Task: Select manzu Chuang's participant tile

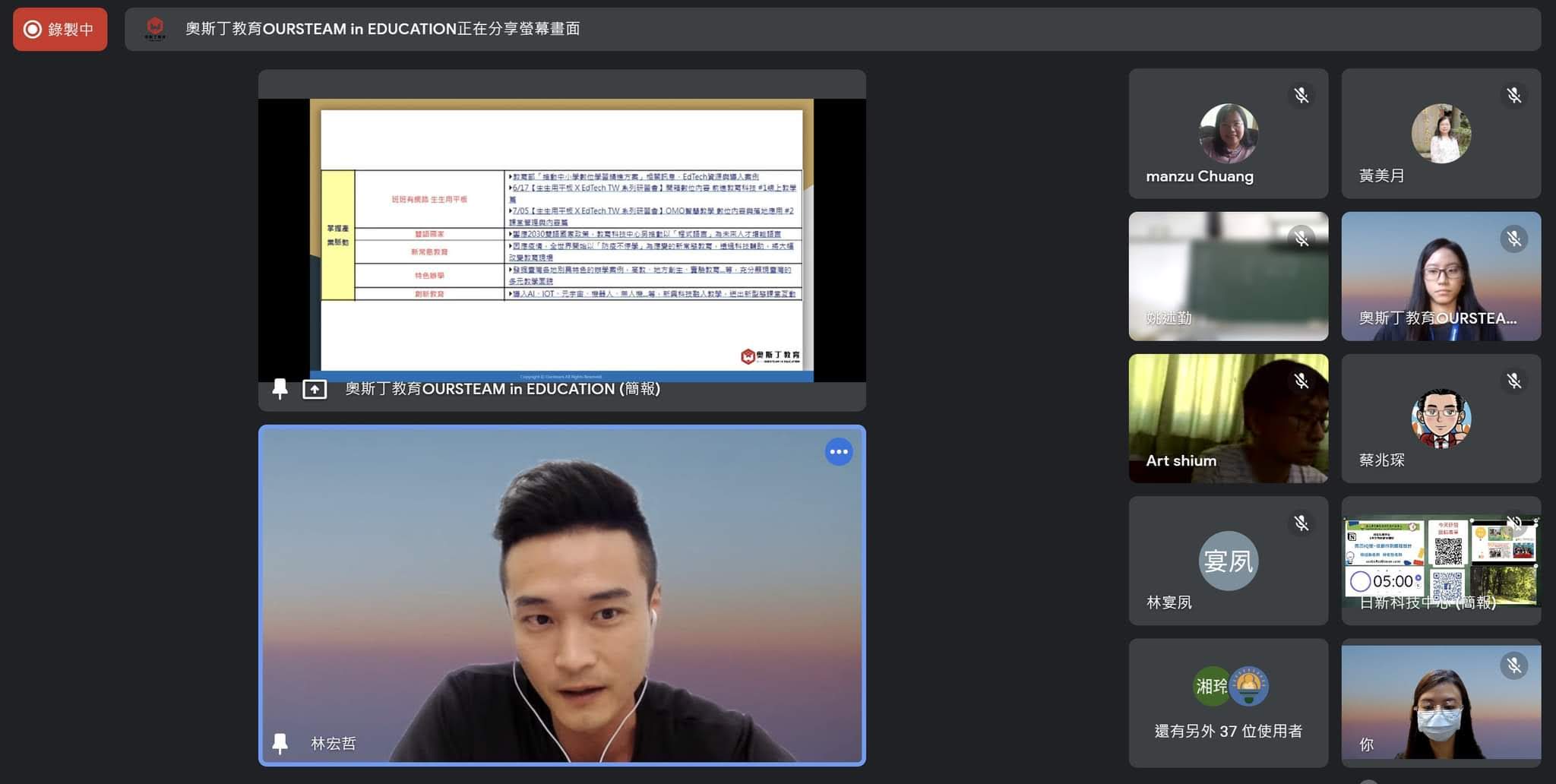Action: [x=1229, y=134]
